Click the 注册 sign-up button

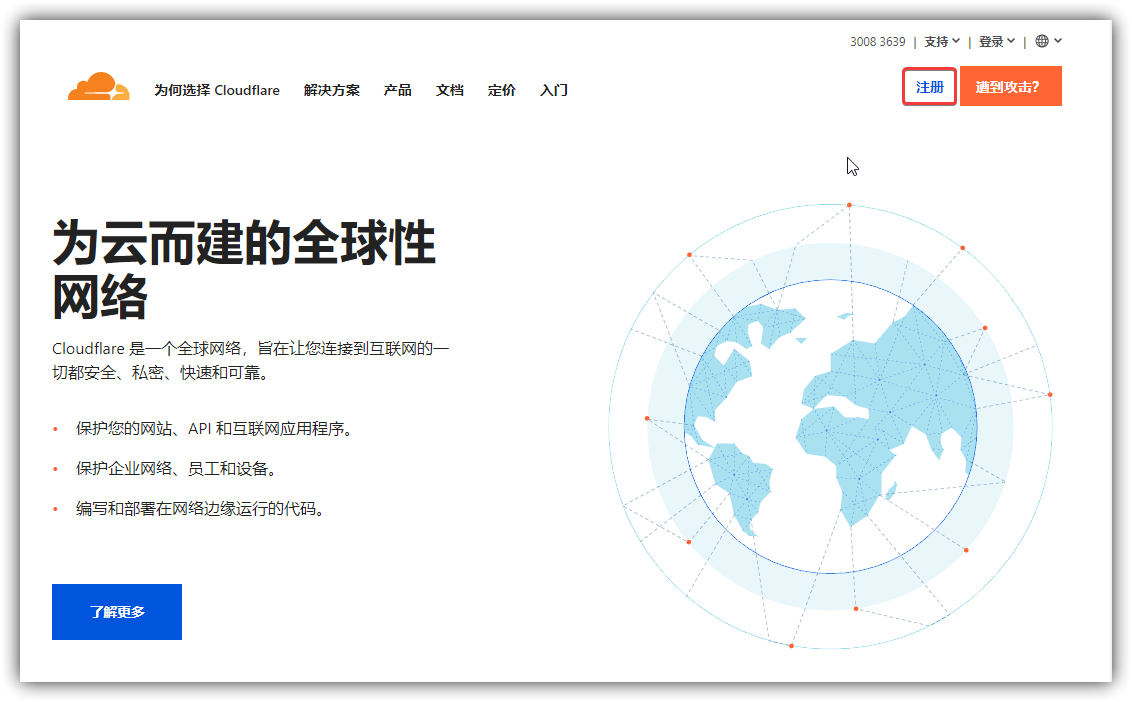[x=929, y=87]
